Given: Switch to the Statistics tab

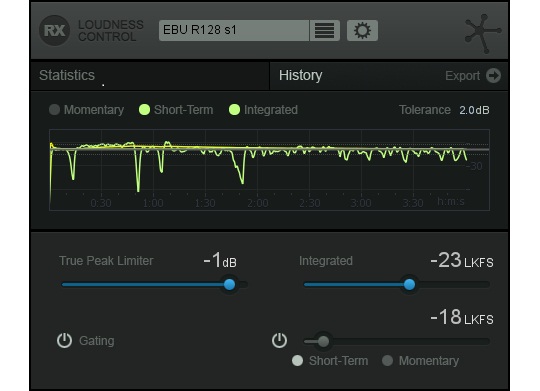Looking at the screenshot, I should 67,75.
